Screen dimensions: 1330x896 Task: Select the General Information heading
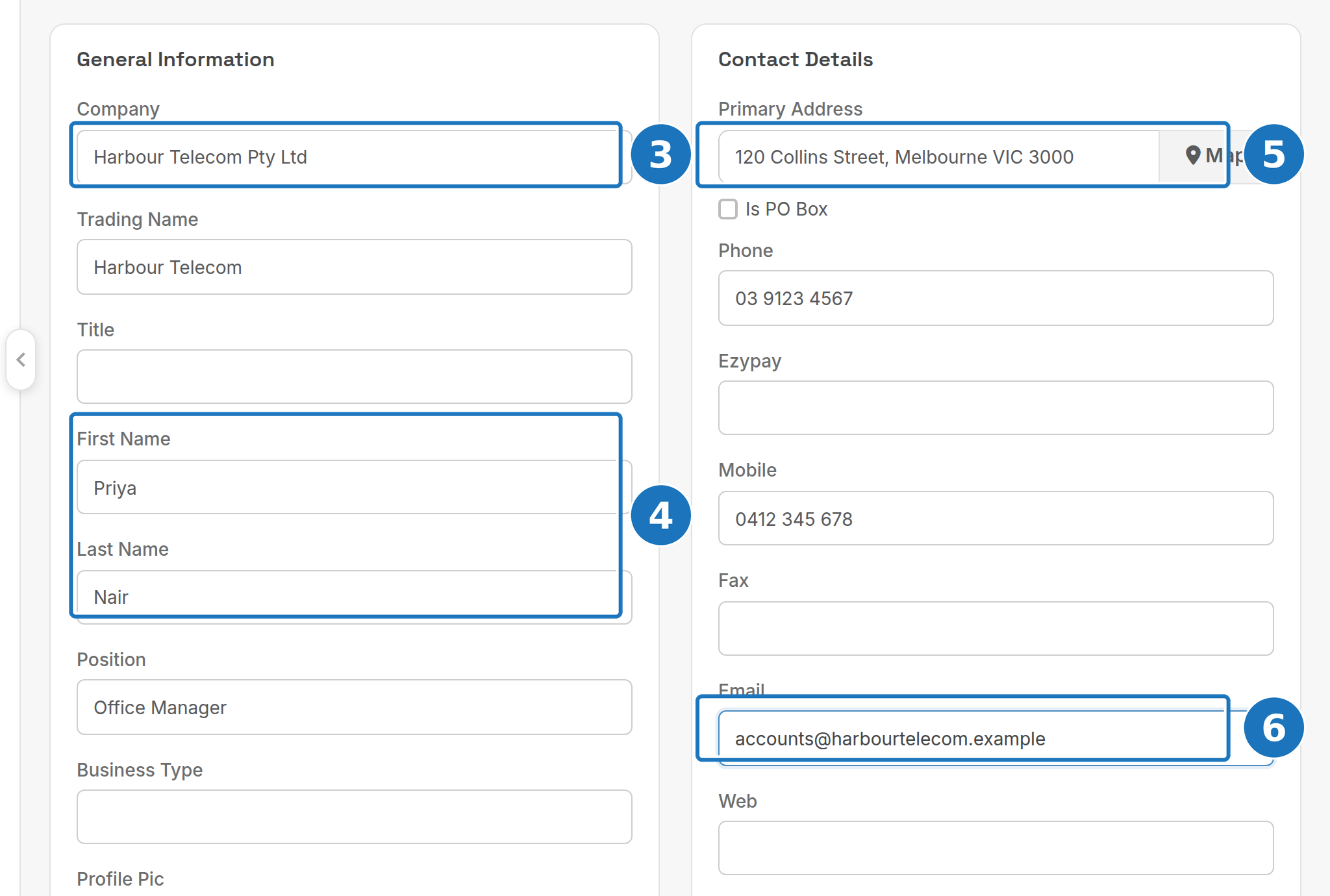(x=175, y=59)
